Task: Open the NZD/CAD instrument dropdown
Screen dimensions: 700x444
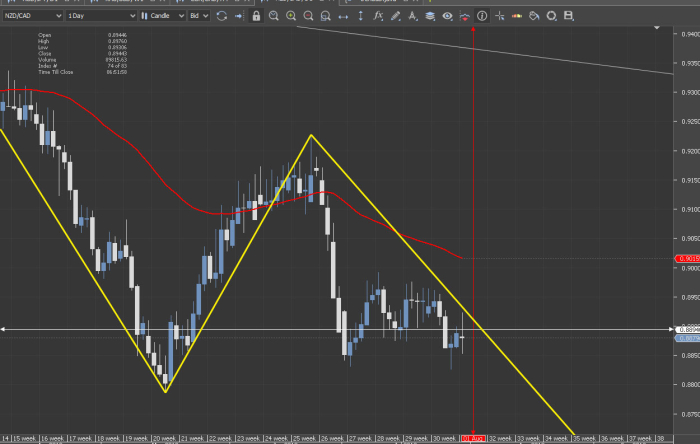Action: point(33,16)
